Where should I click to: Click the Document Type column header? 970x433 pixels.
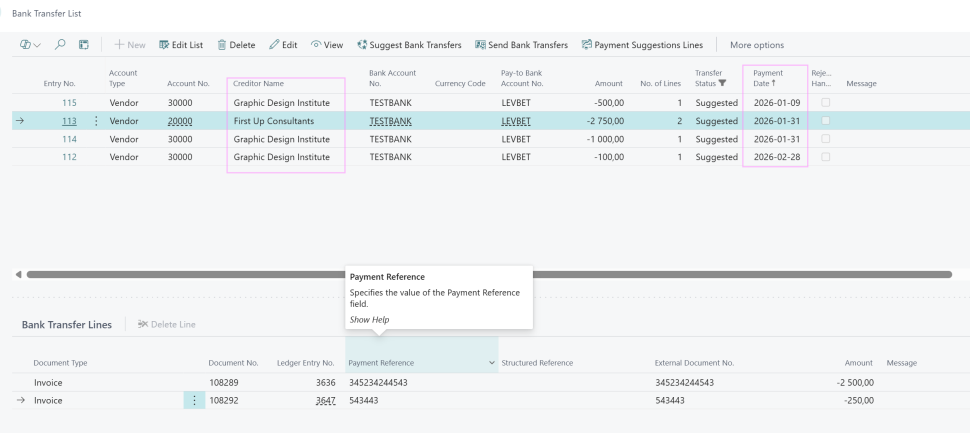[60, 363]
